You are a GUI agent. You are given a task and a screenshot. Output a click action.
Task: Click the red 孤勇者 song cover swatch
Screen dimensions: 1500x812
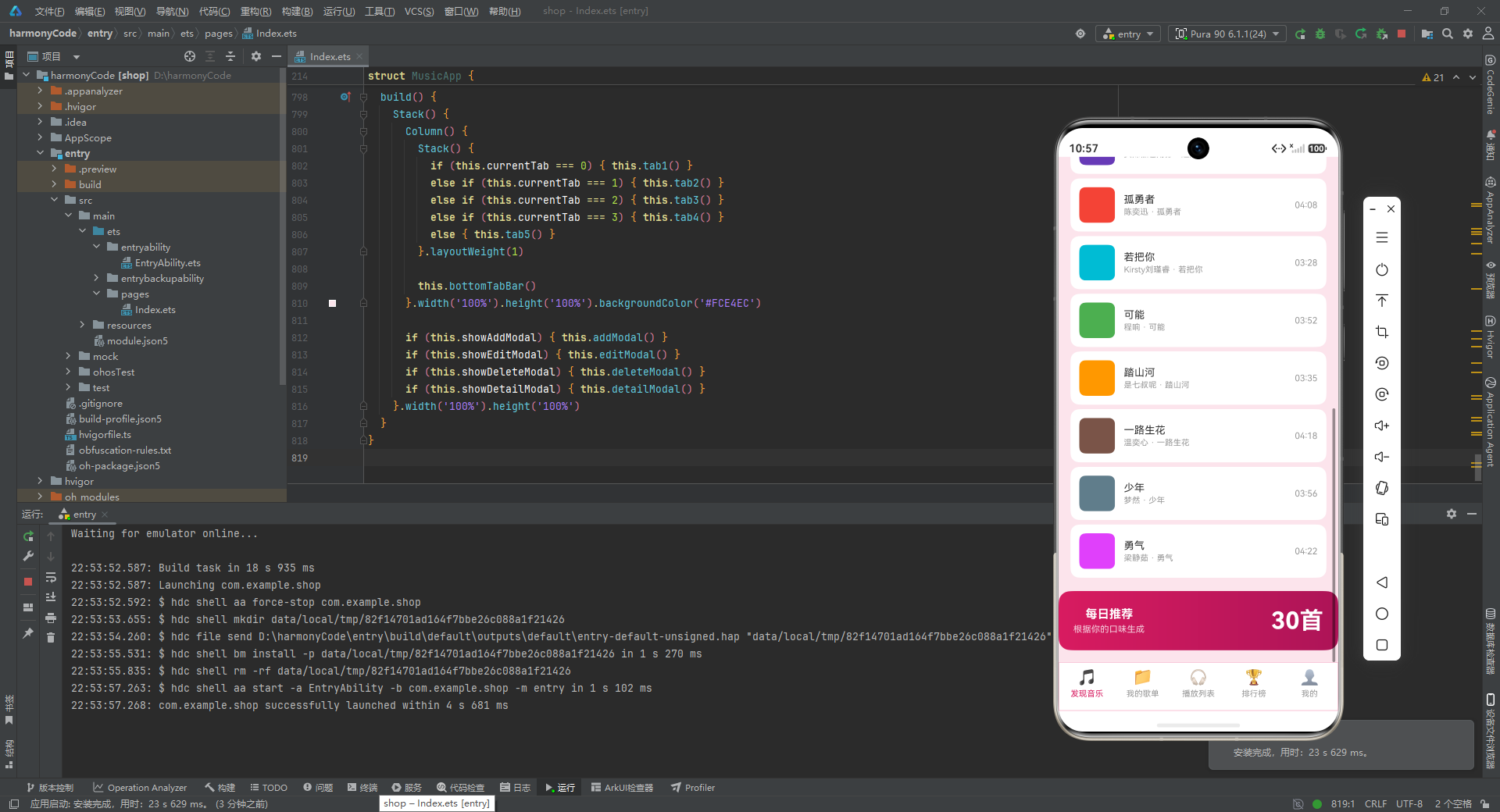tap(1097, 205)
